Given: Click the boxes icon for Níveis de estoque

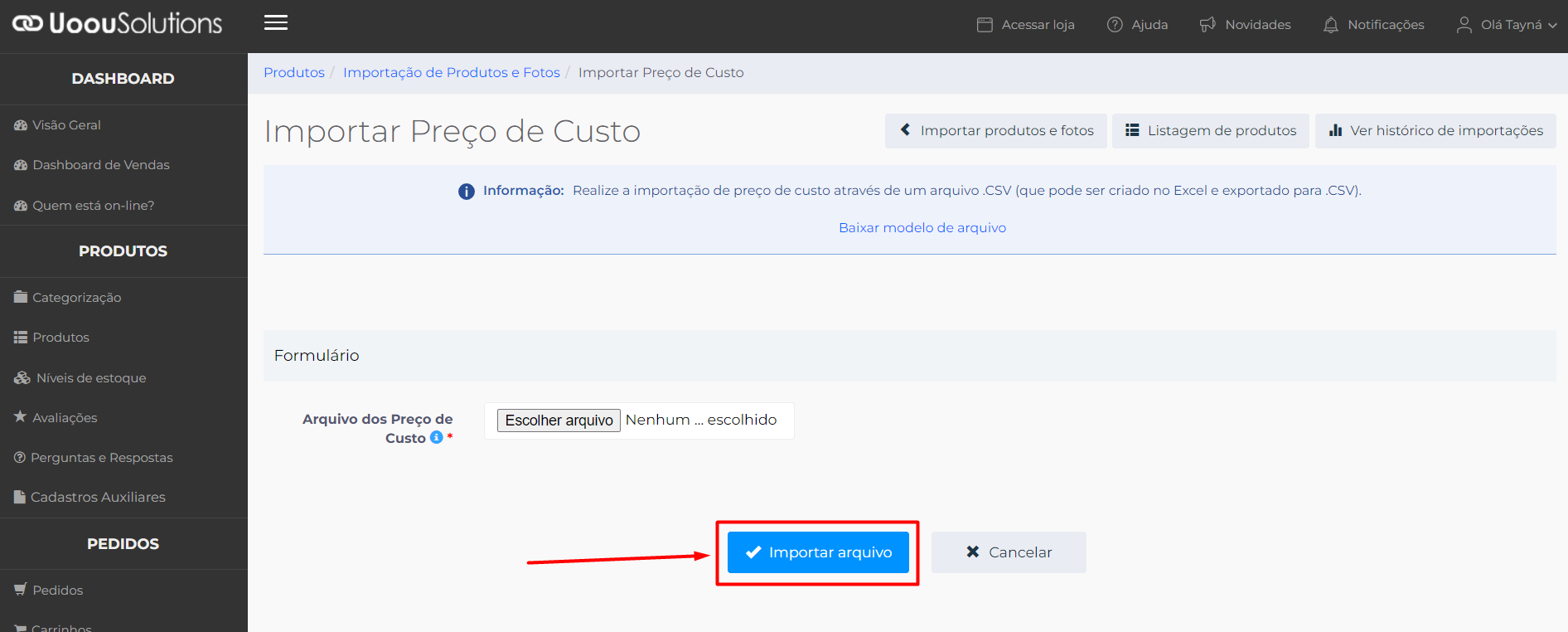Looking at the screenshot, I should click(x=22, y=377).
